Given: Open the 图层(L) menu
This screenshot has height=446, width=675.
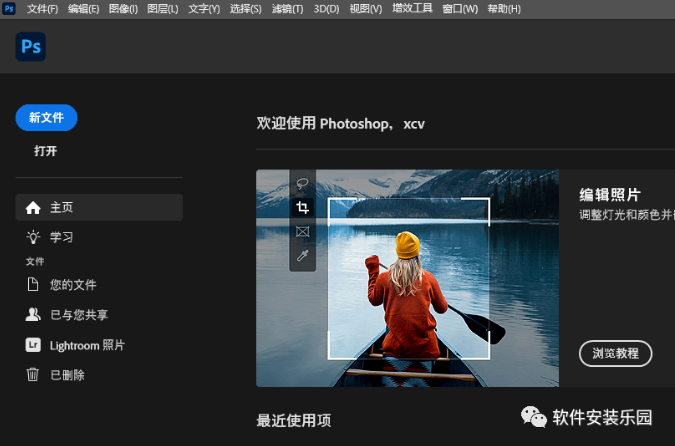Looking at the screenshot, I should pyautogui.click(x=163, y=9).
